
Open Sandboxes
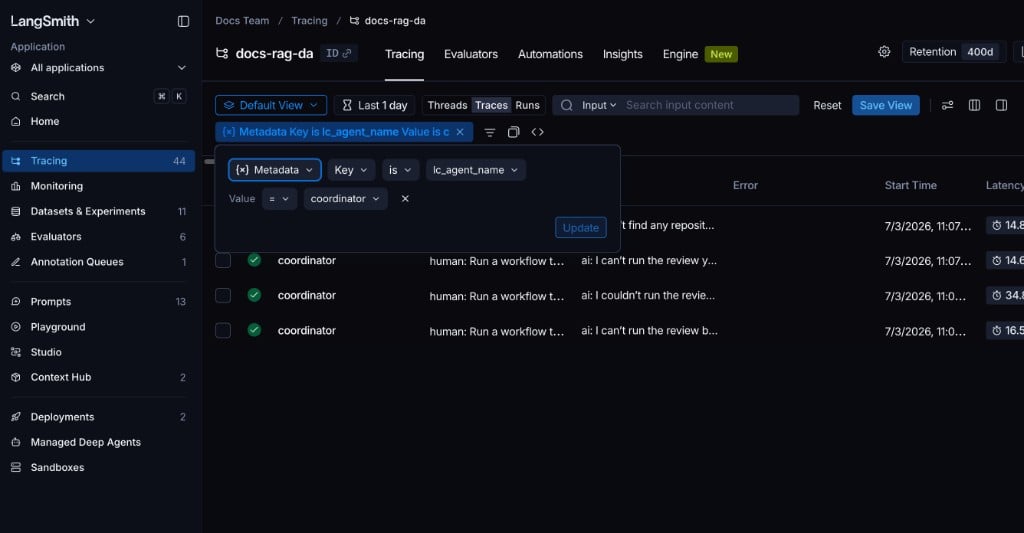click(x=99, y=468)
